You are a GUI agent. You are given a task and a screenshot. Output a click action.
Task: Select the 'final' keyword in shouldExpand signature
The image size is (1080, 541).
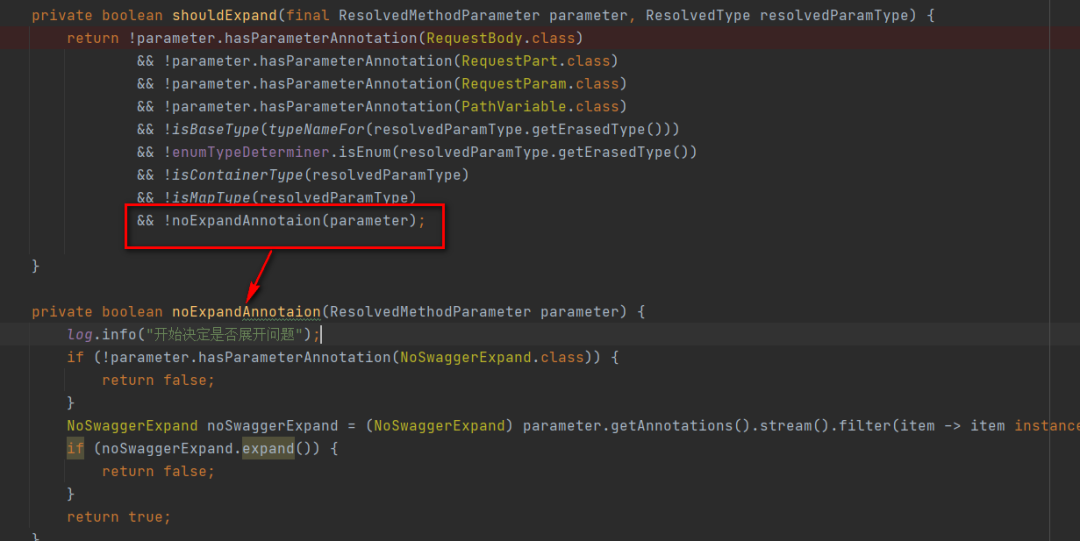click(x=308, y=15)
